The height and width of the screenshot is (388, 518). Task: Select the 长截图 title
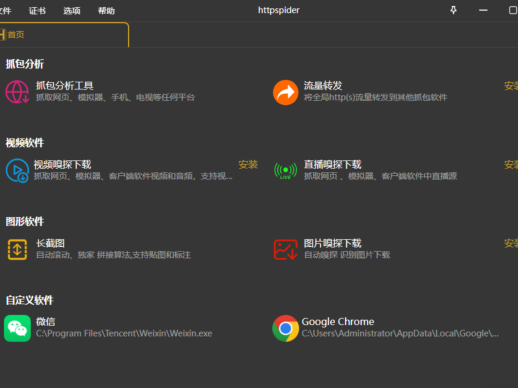point(50,243)
